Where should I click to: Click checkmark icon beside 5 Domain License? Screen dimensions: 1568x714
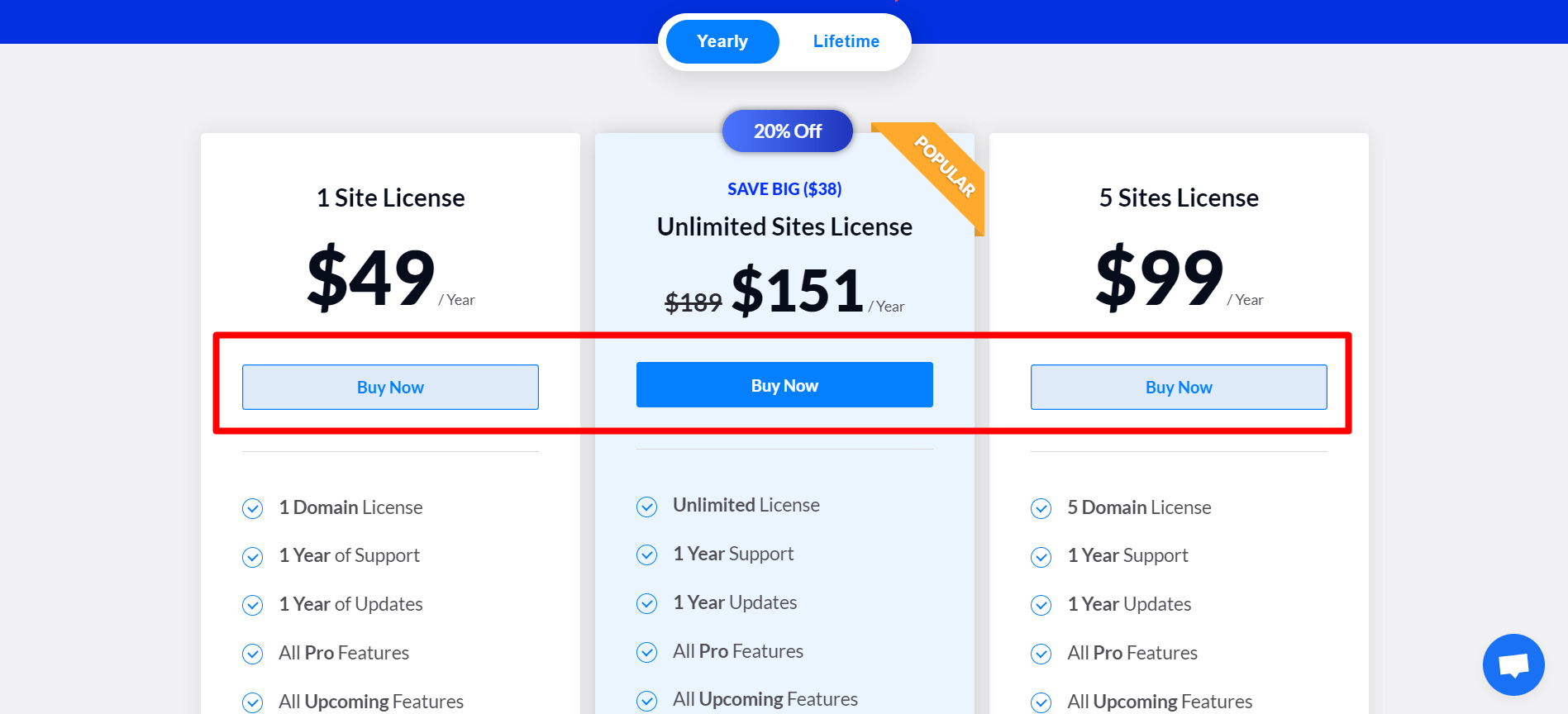[1041, 508]
